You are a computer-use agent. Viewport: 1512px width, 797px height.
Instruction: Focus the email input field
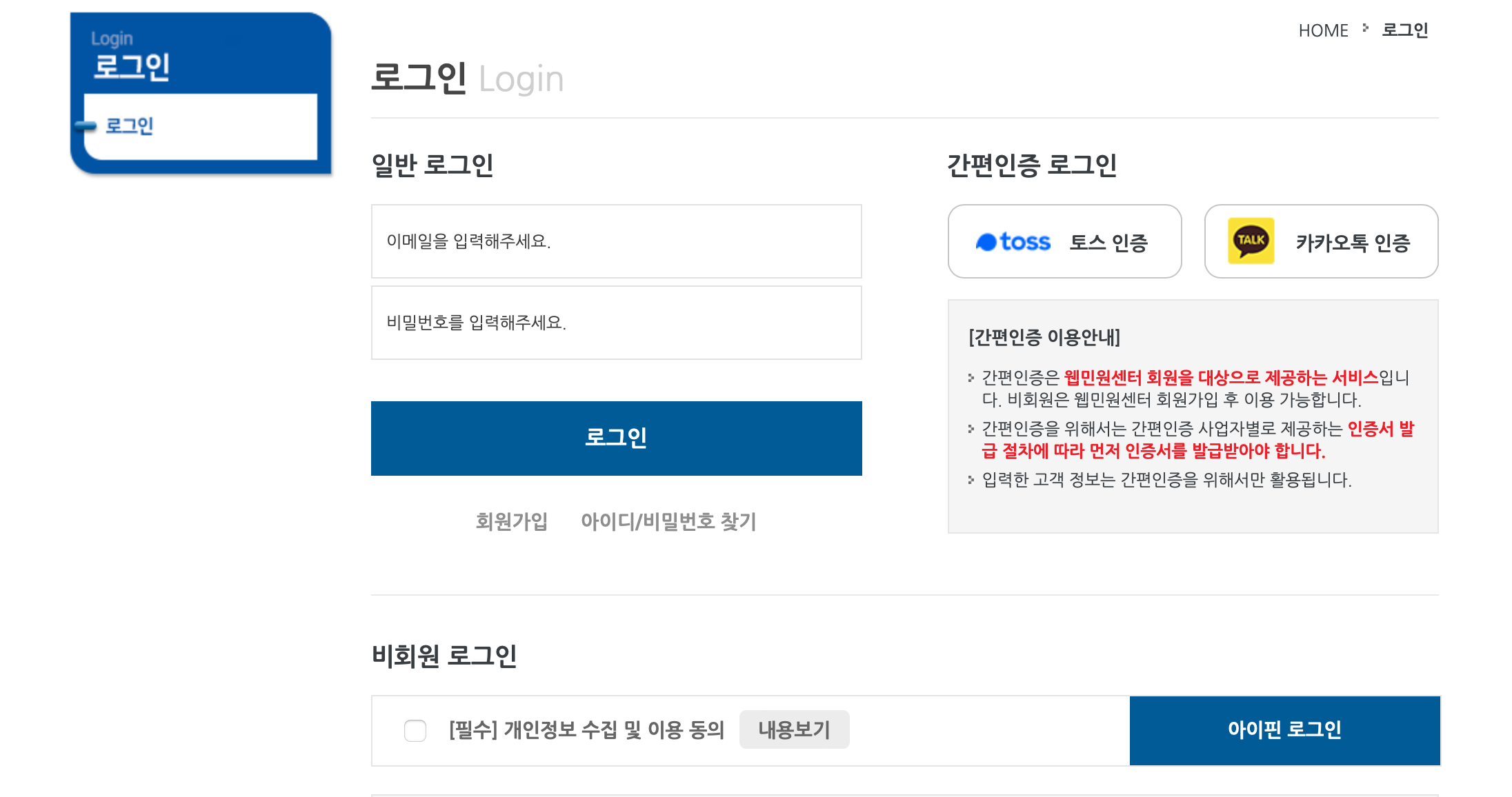(617, 241)
